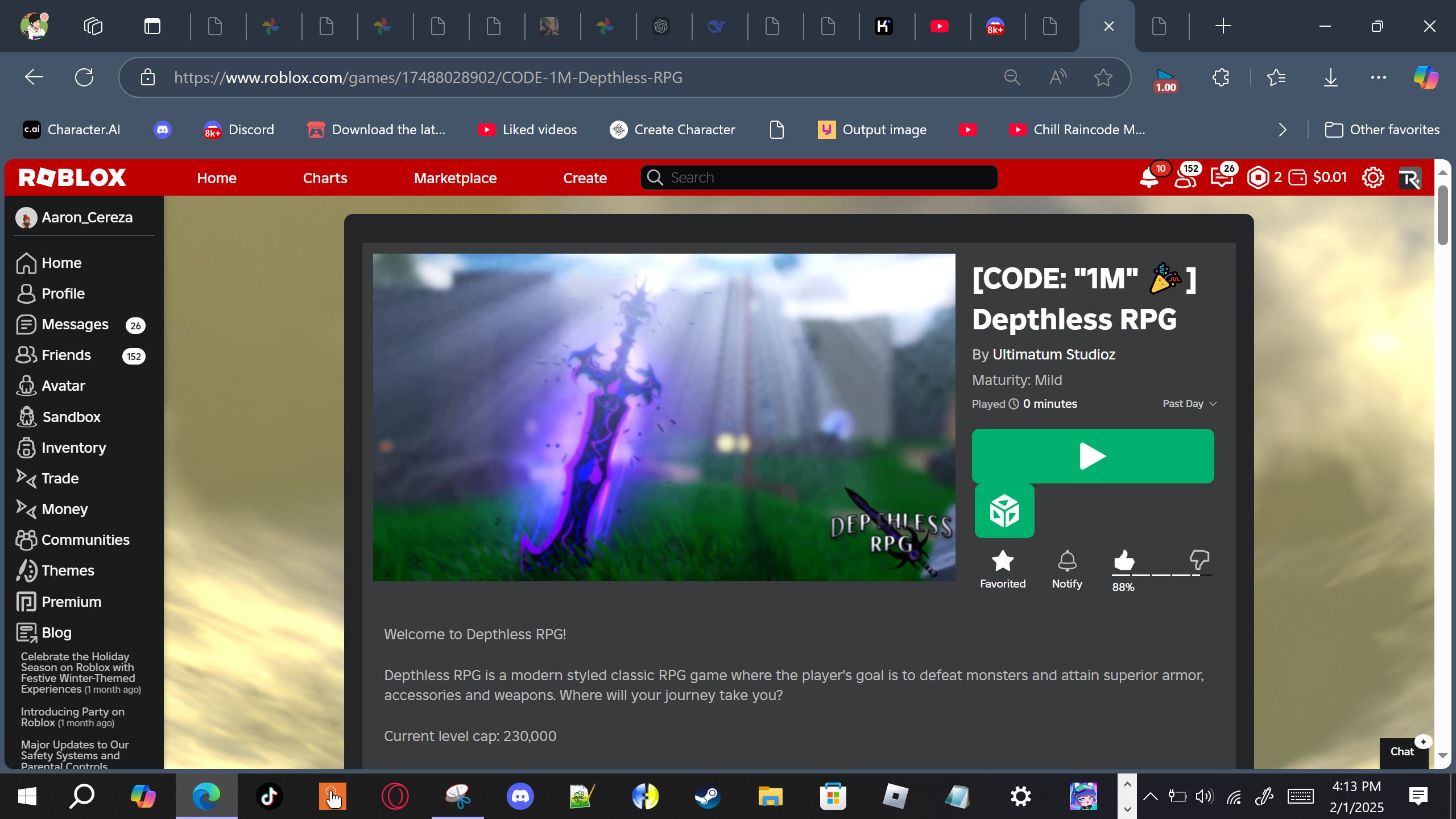The image size is (1456, 819).
Task: Open the Chat panel button
Action: click(x=1402, y=752)
